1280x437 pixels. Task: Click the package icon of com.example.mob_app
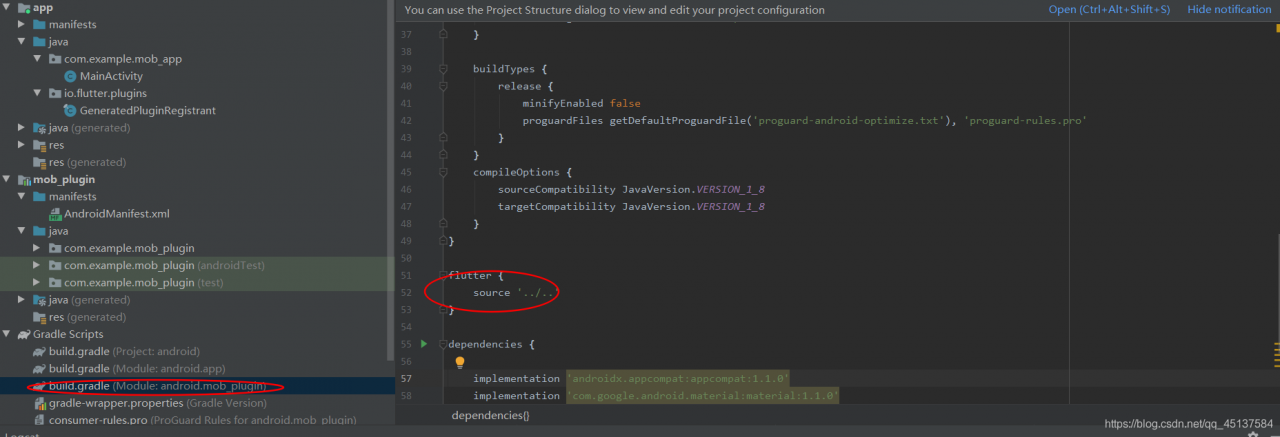click(55, 59)
